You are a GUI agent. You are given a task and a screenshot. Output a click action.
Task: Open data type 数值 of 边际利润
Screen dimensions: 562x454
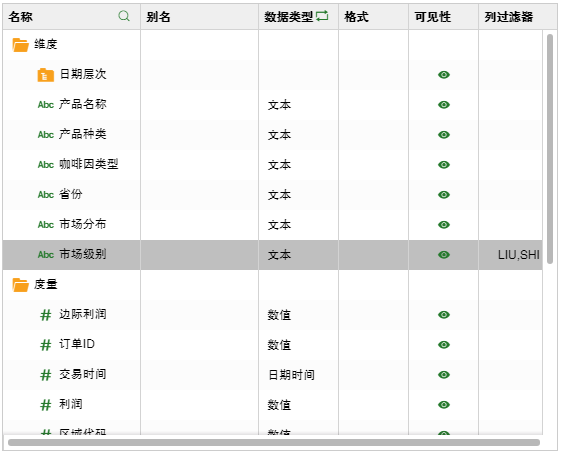tap(279, 315)
